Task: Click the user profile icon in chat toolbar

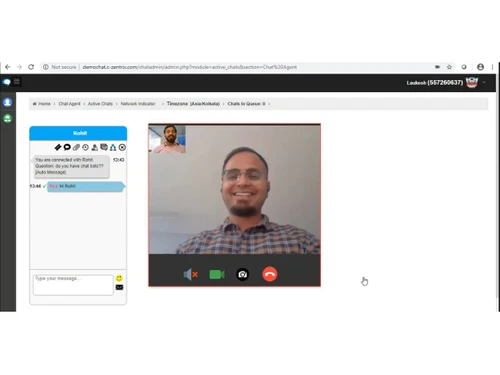Action: point(95,147)
